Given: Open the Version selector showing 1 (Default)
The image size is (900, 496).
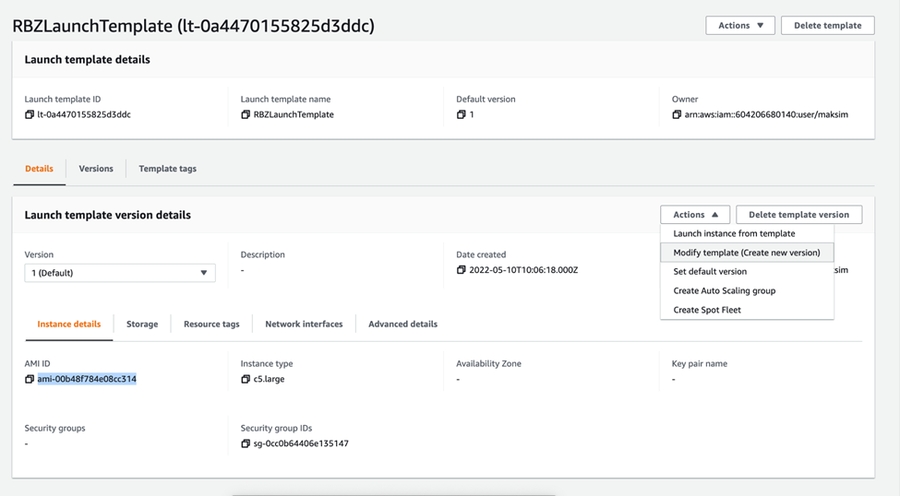Looking at the screenshot, I should tap(119, 273).
